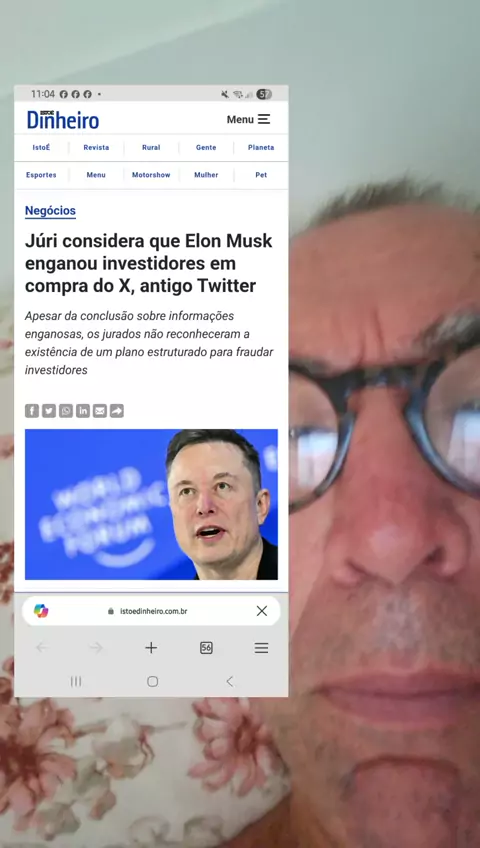Open the browser hamburger menu
Image resolution: width=480 pixels, height=848 pixels.
[262, 648]
